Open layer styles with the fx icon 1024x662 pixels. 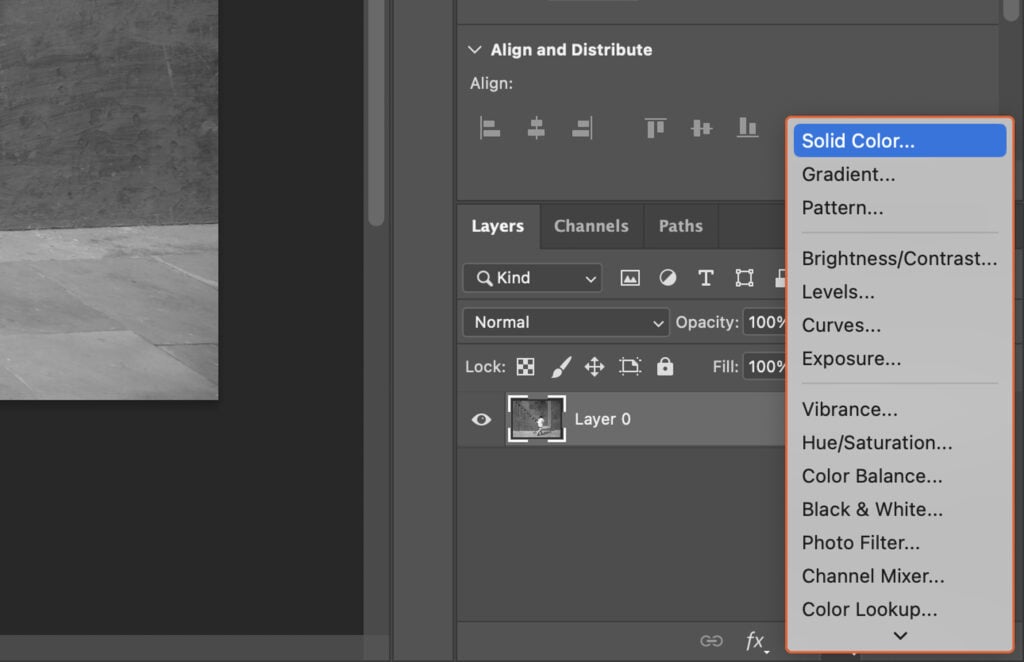[756, 640]
